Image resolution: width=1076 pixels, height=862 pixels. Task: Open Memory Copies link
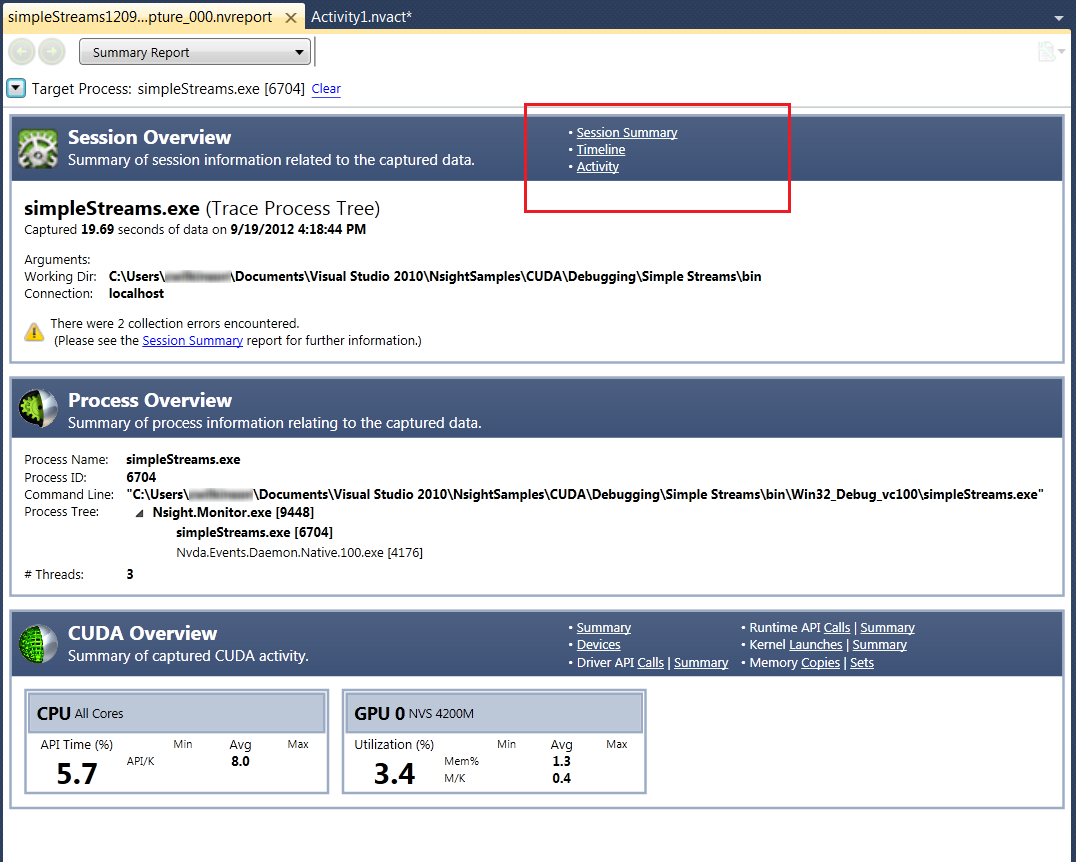point(820,663)
